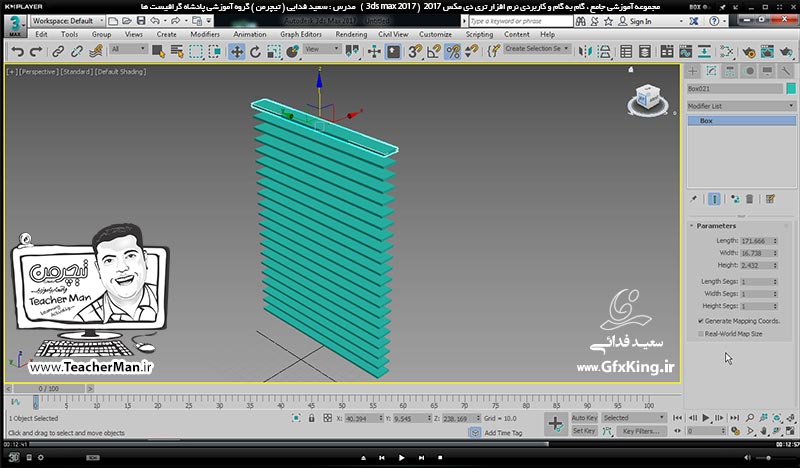Image resolution: width=800 pixels, height=468 pixels.
Task: Open the Rendering menu
Action: [351, 34]
